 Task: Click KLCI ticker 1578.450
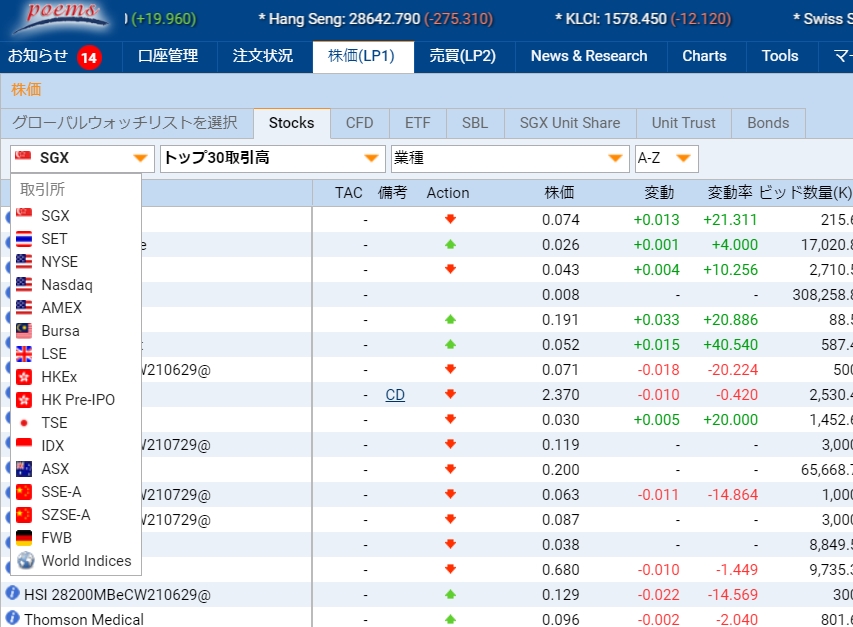pos(643,19)
